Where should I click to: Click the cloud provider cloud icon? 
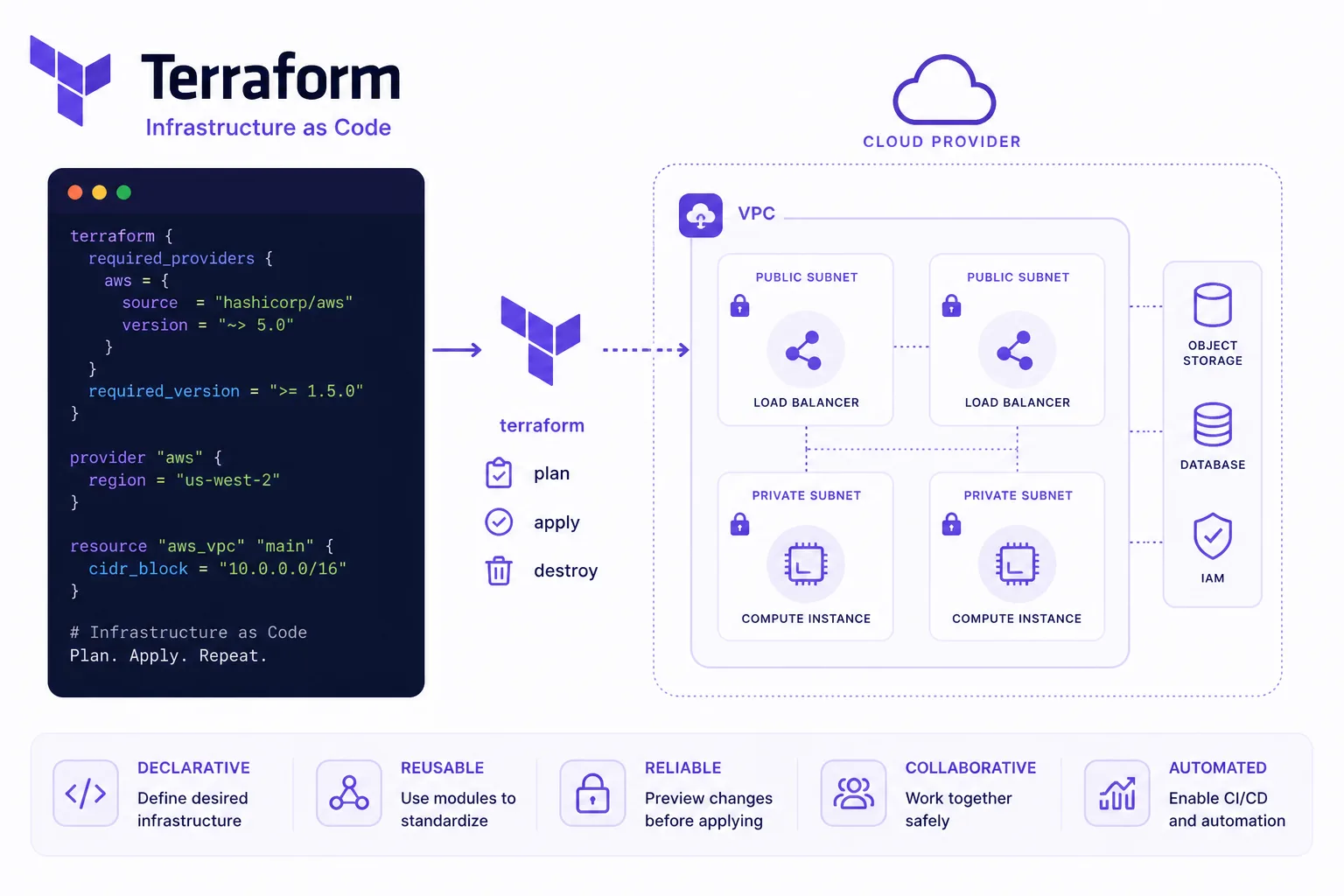[944, 89]
